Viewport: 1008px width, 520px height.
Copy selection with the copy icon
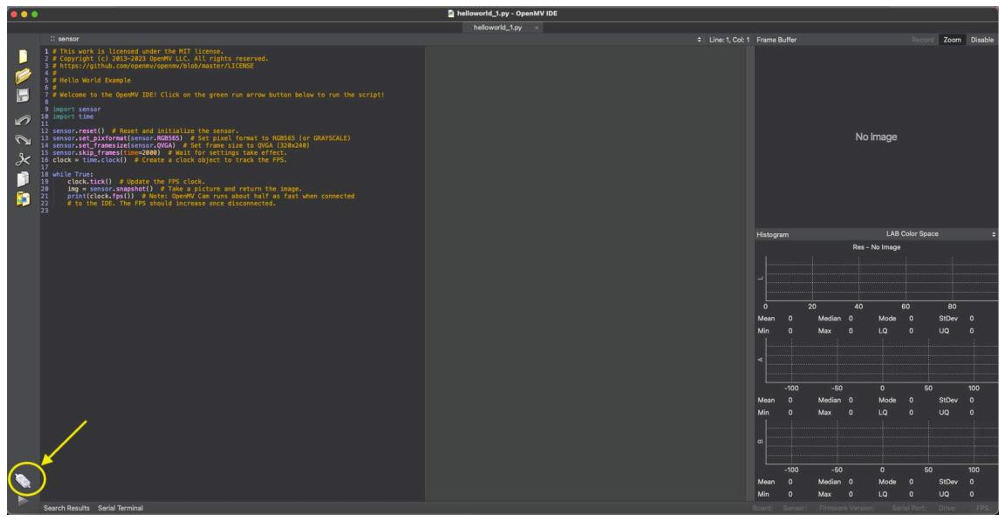click(23, 179)
